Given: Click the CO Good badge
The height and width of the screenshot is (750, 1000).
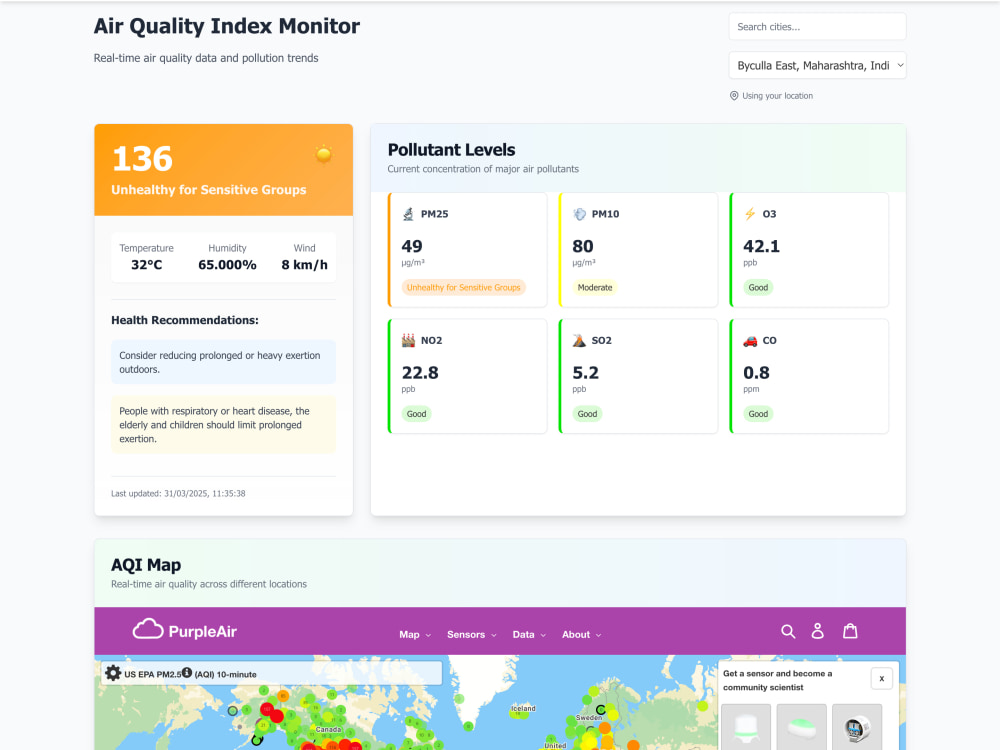Looking at the screenshot, I should coord(758,414).
